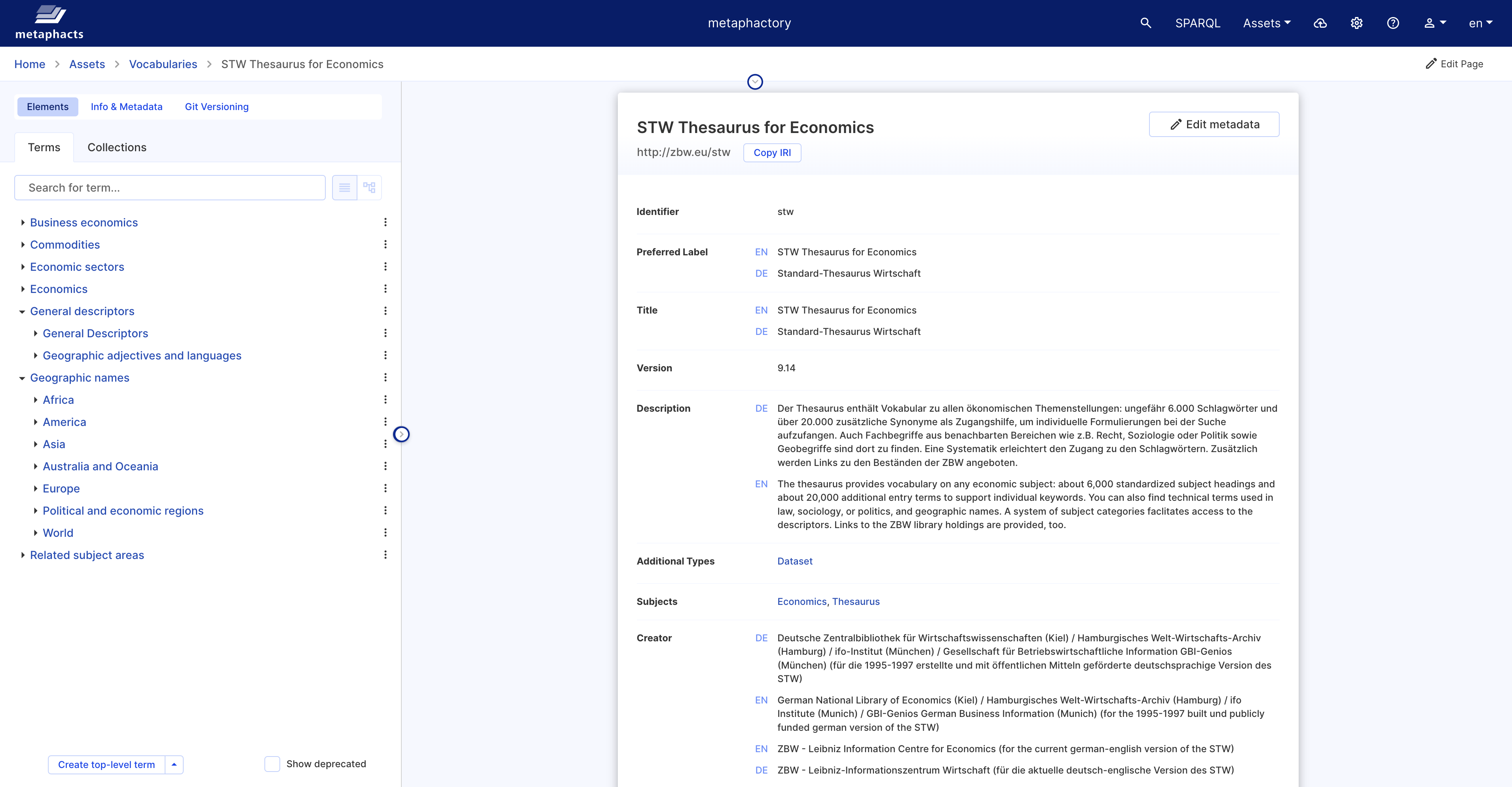Go to Home breadcrumb
The width and height of the screenshot is (1512, 787).
coord(30,64)
